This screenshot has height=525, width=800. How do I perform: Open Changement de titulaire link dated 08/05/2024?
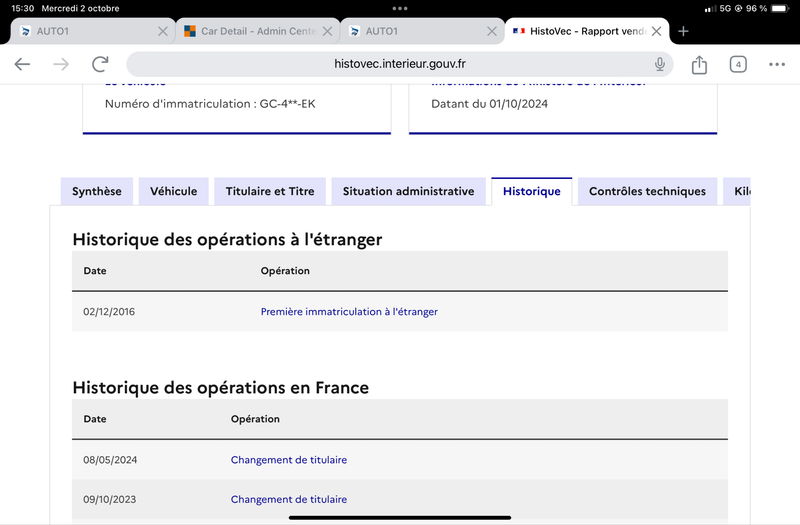(x=289, y=460)
